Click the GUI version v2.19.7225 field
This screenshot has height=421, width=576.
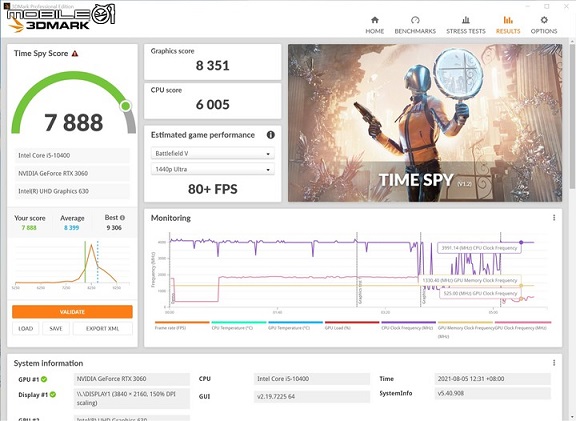(x=312, y=396)
